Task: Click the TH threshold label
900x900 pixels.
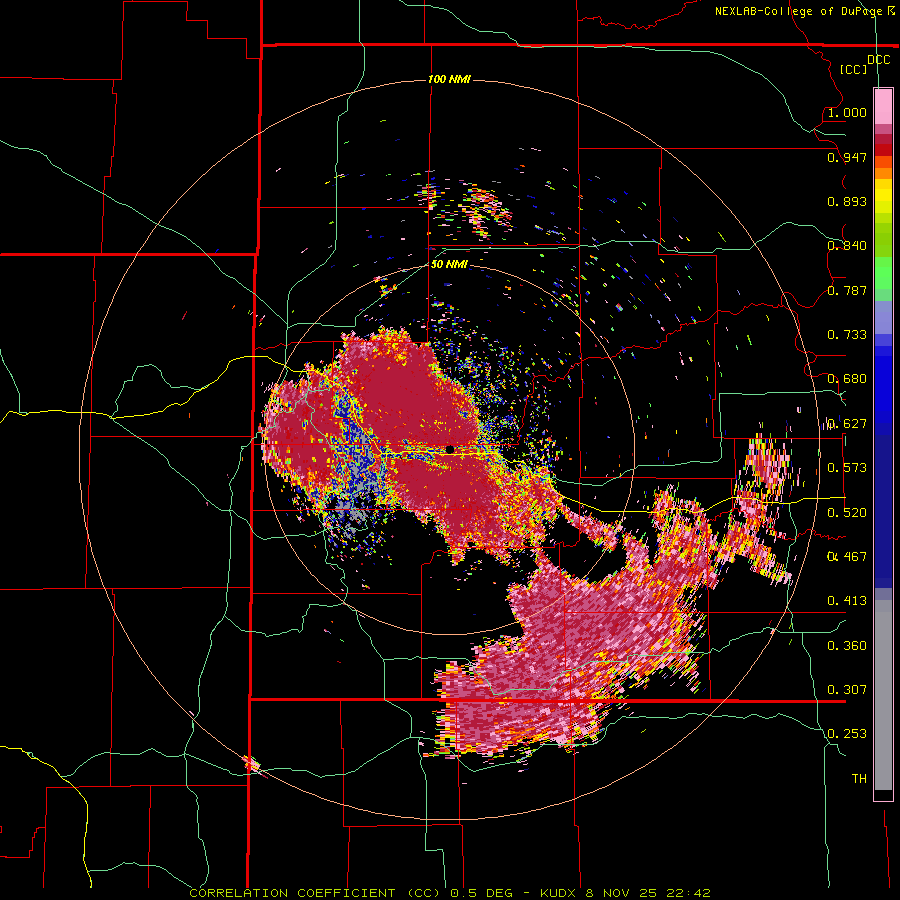Action: point(859,779)
